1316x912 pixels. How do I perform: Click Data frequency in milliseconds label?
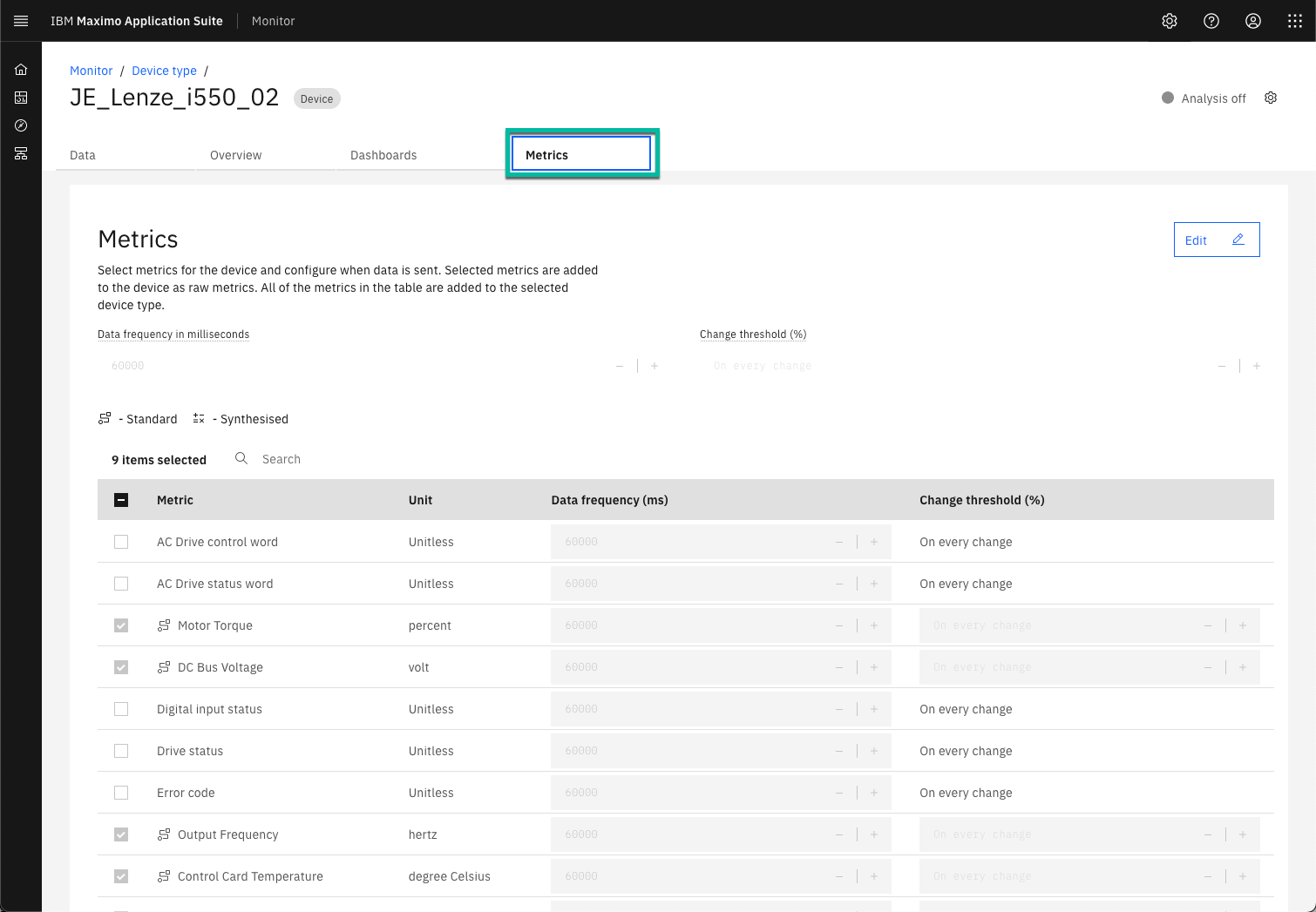(x=173, y=334)
